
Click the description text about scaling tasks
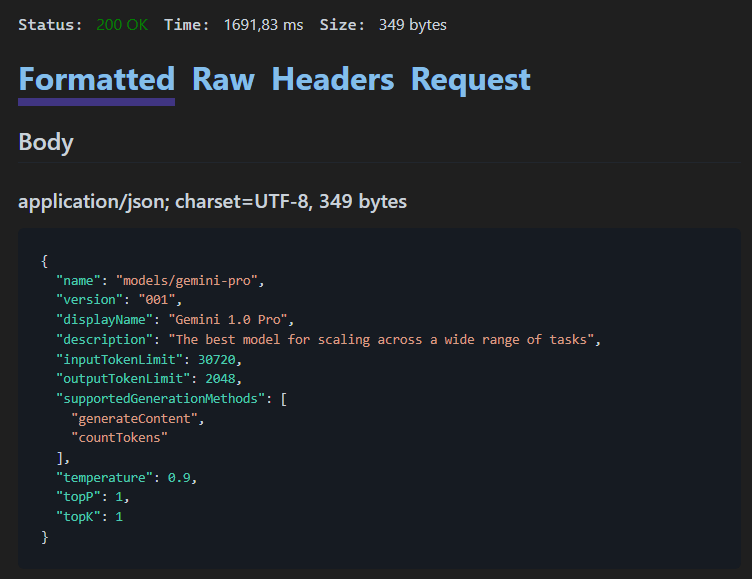pyautogui.click(x=384, y=339)
